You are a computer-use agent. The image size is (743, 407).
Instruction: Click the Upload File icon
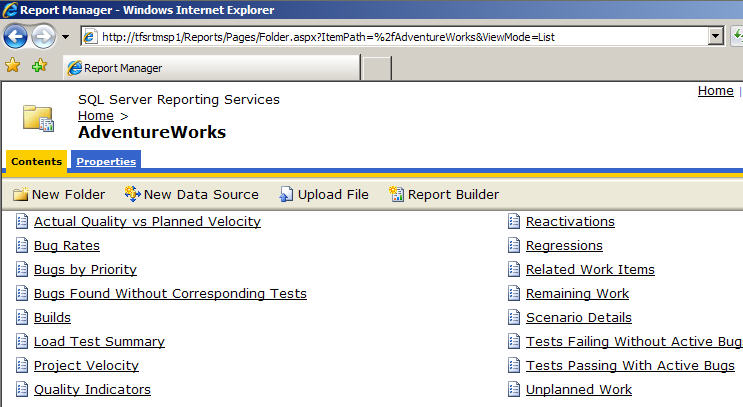286,194
